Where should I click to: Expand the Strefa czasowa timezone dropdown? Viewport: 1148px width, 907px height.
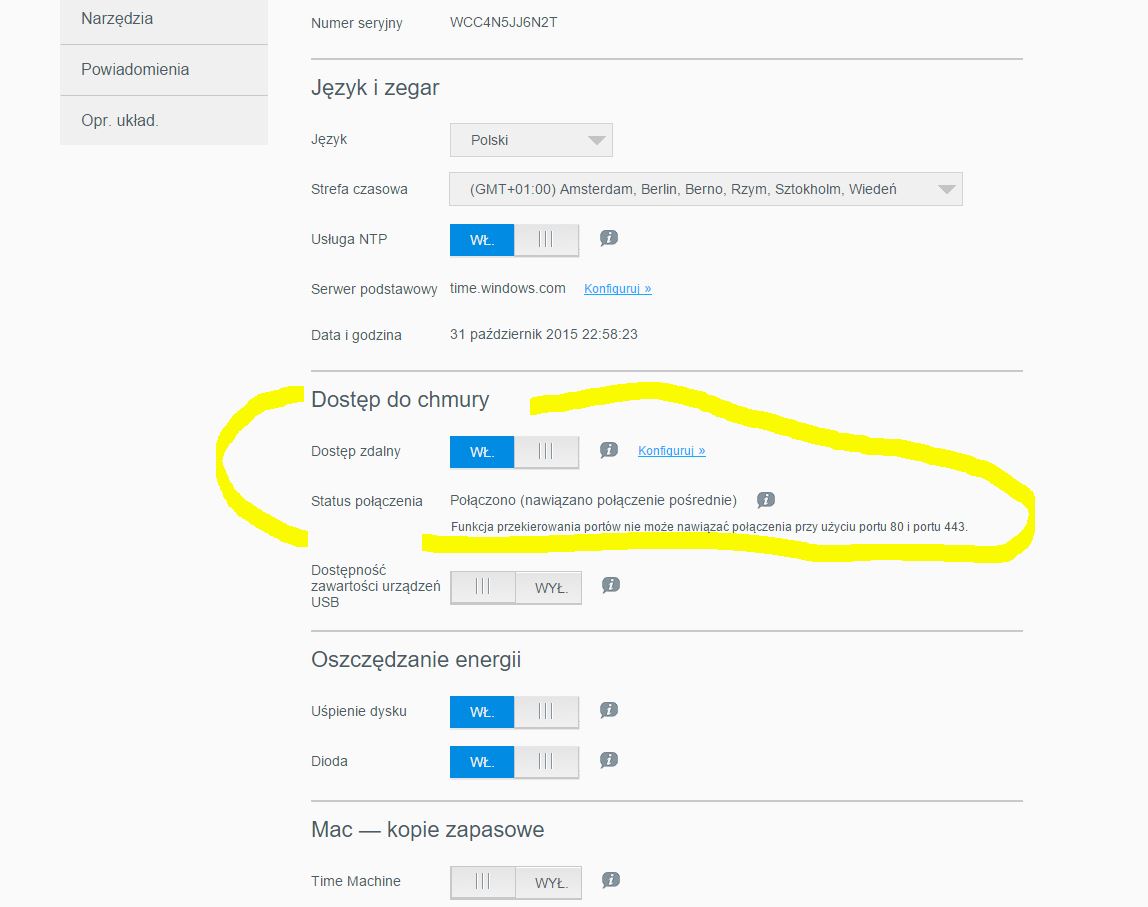[x=705, y=189]
